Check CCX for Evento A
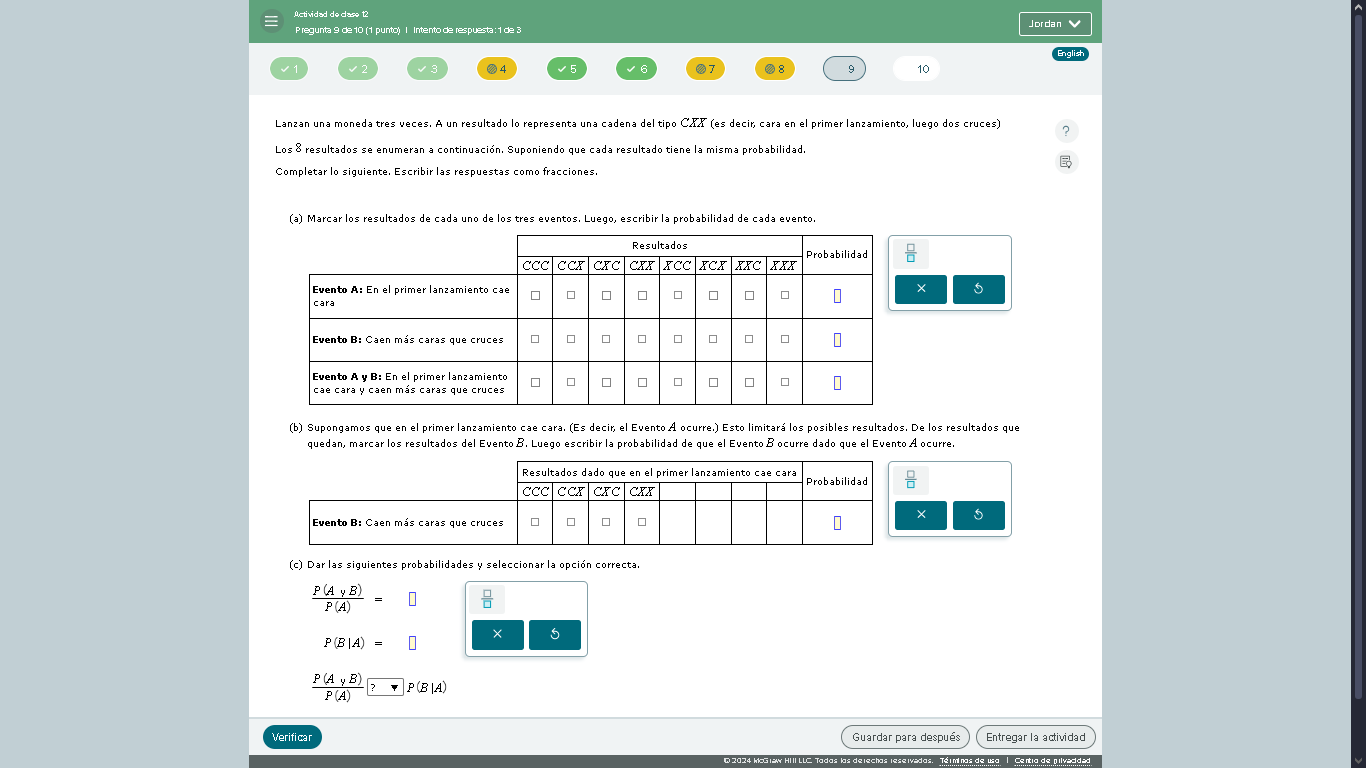 pos(571,296)
